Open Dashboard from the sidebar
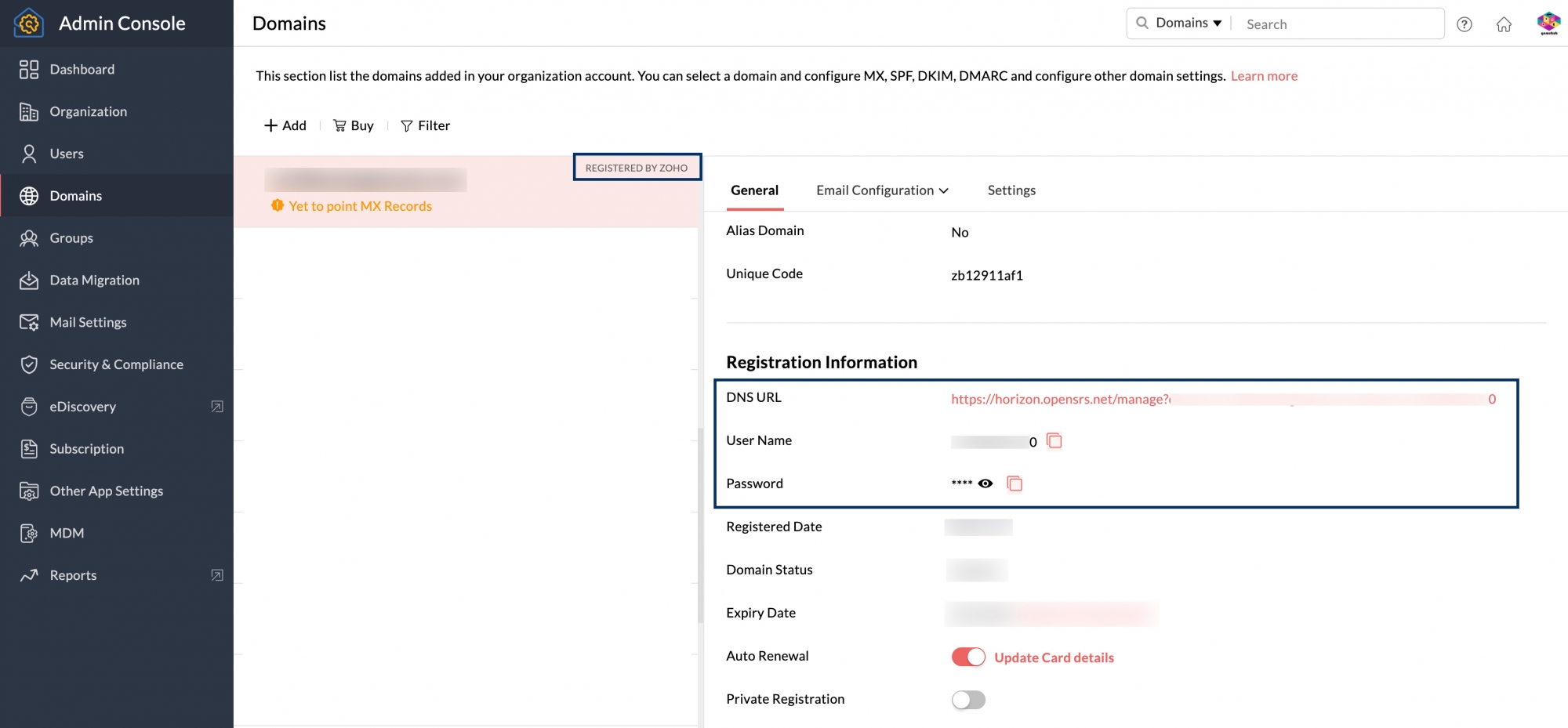This screenshot has height=728, width=1568. pyautogui.click(x=82, y=70)
